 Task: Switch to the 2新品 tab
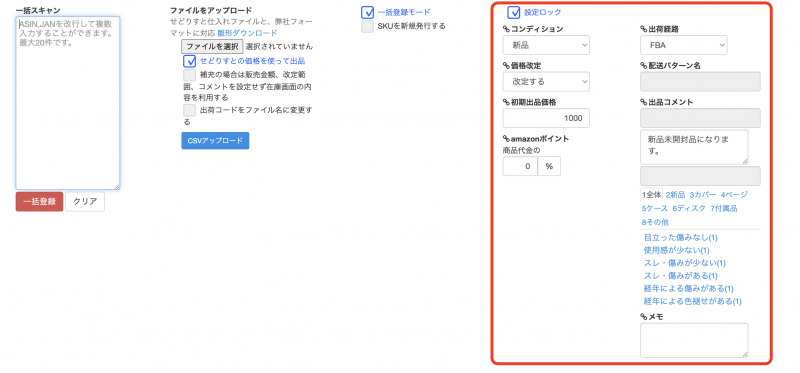pos(675,194)
